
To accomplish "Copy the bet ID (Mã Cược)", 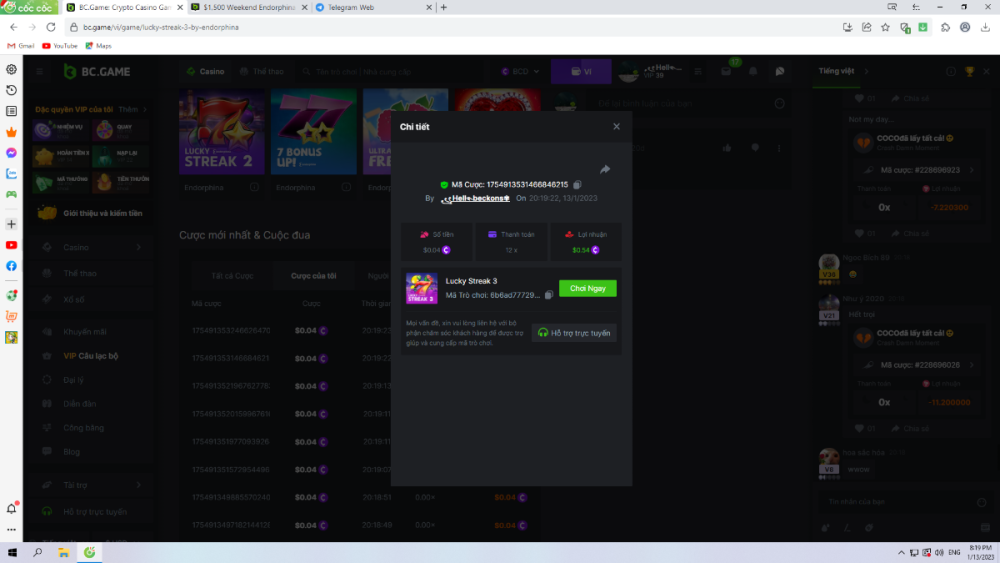I will [578, 185].
